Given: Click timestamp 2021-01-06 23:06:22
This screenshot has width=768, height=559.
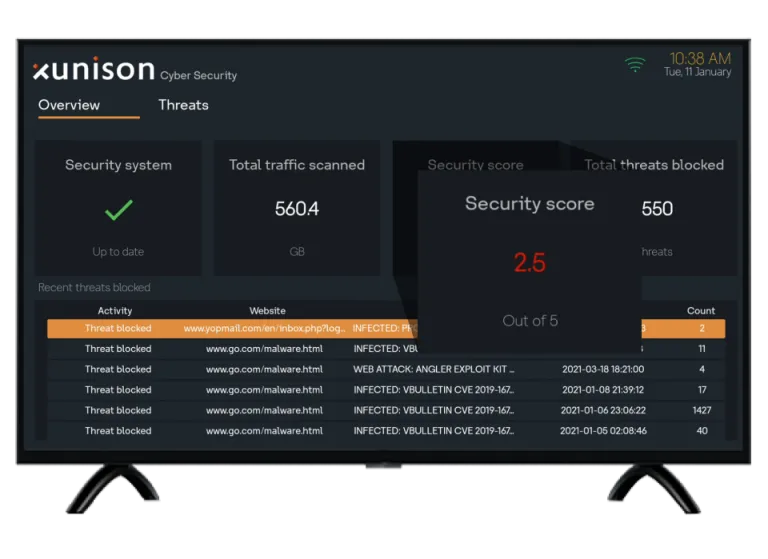Looking at the screenshot, I should 603,411.
